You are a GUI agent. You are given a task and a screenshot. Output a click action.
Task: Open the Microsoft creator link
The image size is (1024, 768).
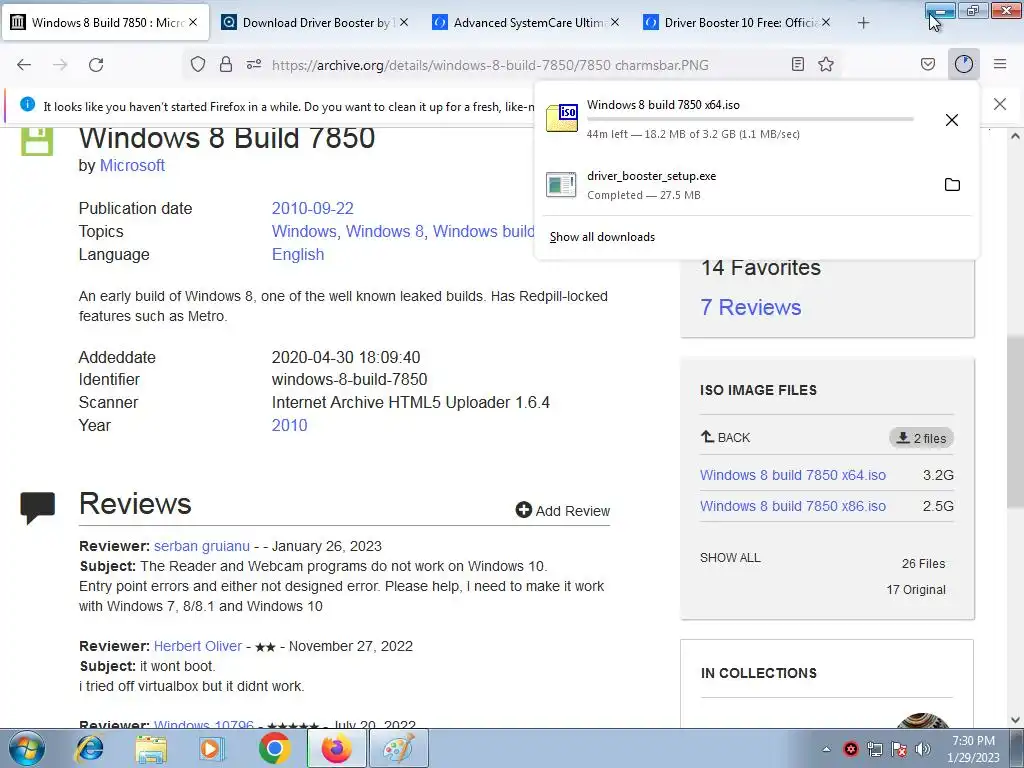[x=132, y=165]
